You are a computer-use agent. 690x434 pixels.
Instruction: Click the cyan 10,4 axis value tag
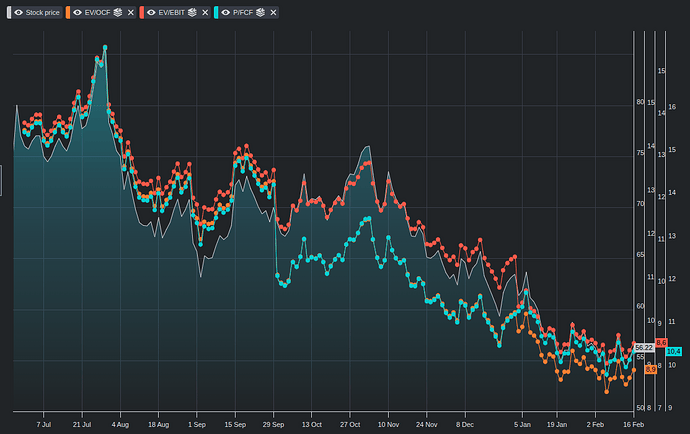click(673, 352)
